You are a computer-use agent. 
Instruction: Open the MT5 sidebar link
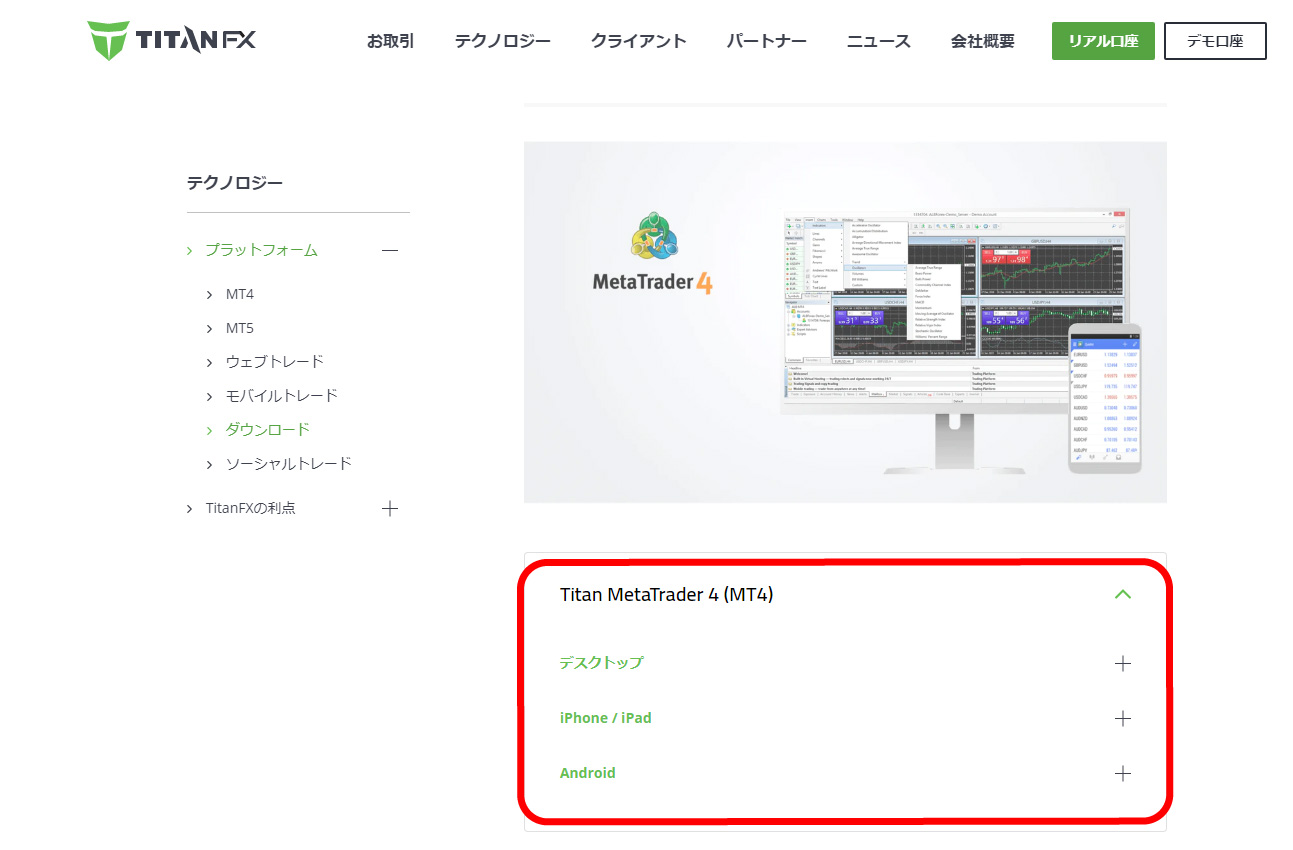point(240,328)
